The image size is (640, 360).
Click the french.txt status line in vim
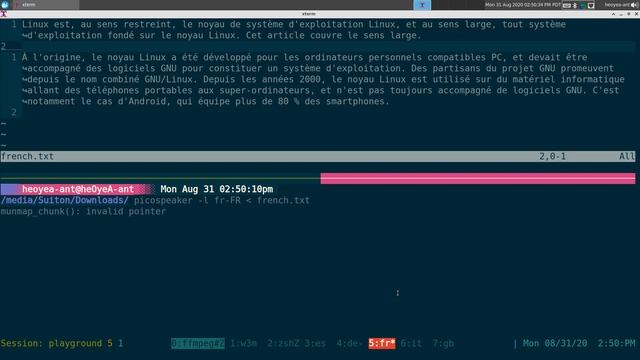pos(318,156)
